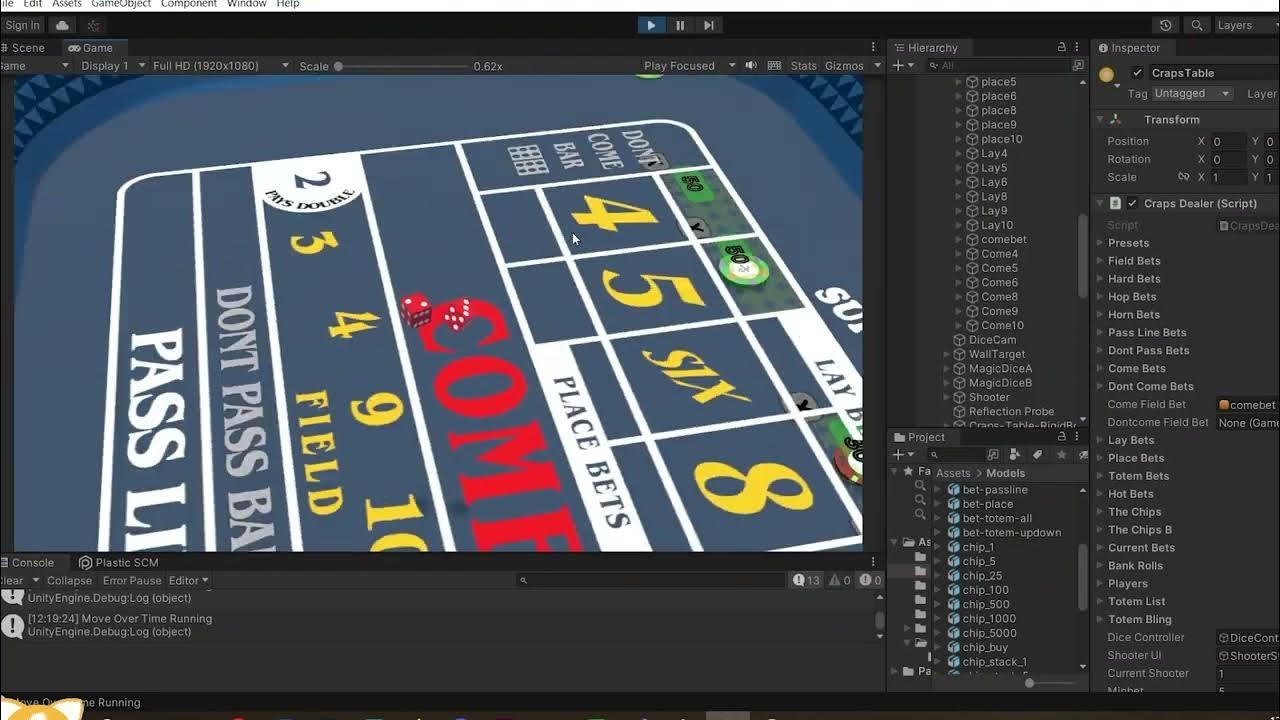Select the chip_100 model asset
The width and height of the screenshot is (1280, 720).
click(x=984, y=590)
